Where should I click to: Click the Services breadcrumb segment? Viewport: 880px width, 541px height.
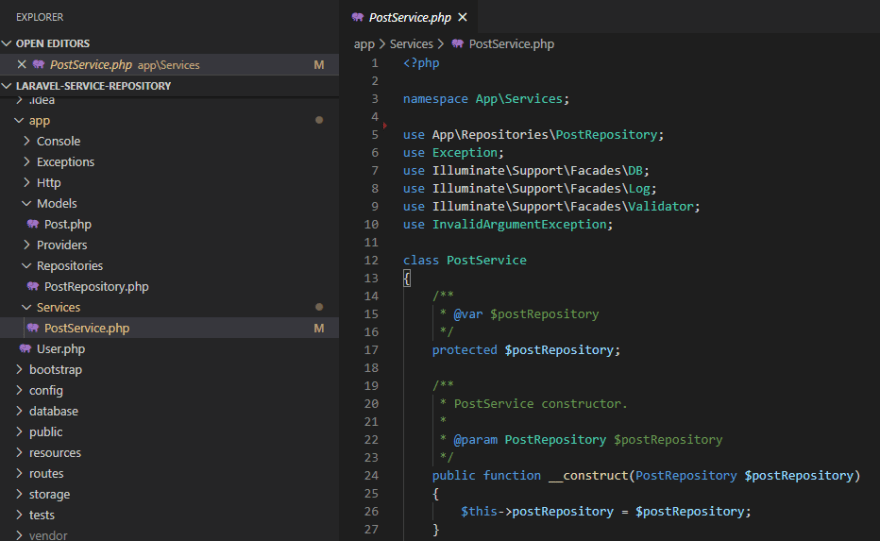pos(411,44)
